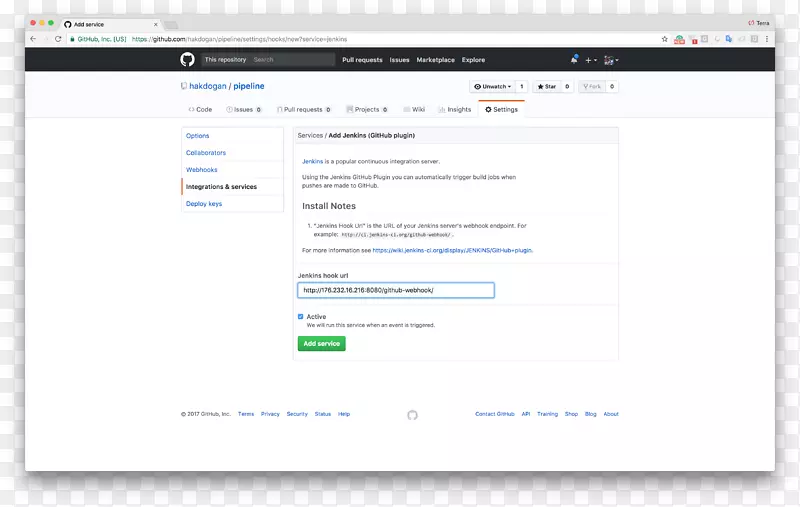
Task: Click the pipeline repository name link
Action: [x=249, y=86]
